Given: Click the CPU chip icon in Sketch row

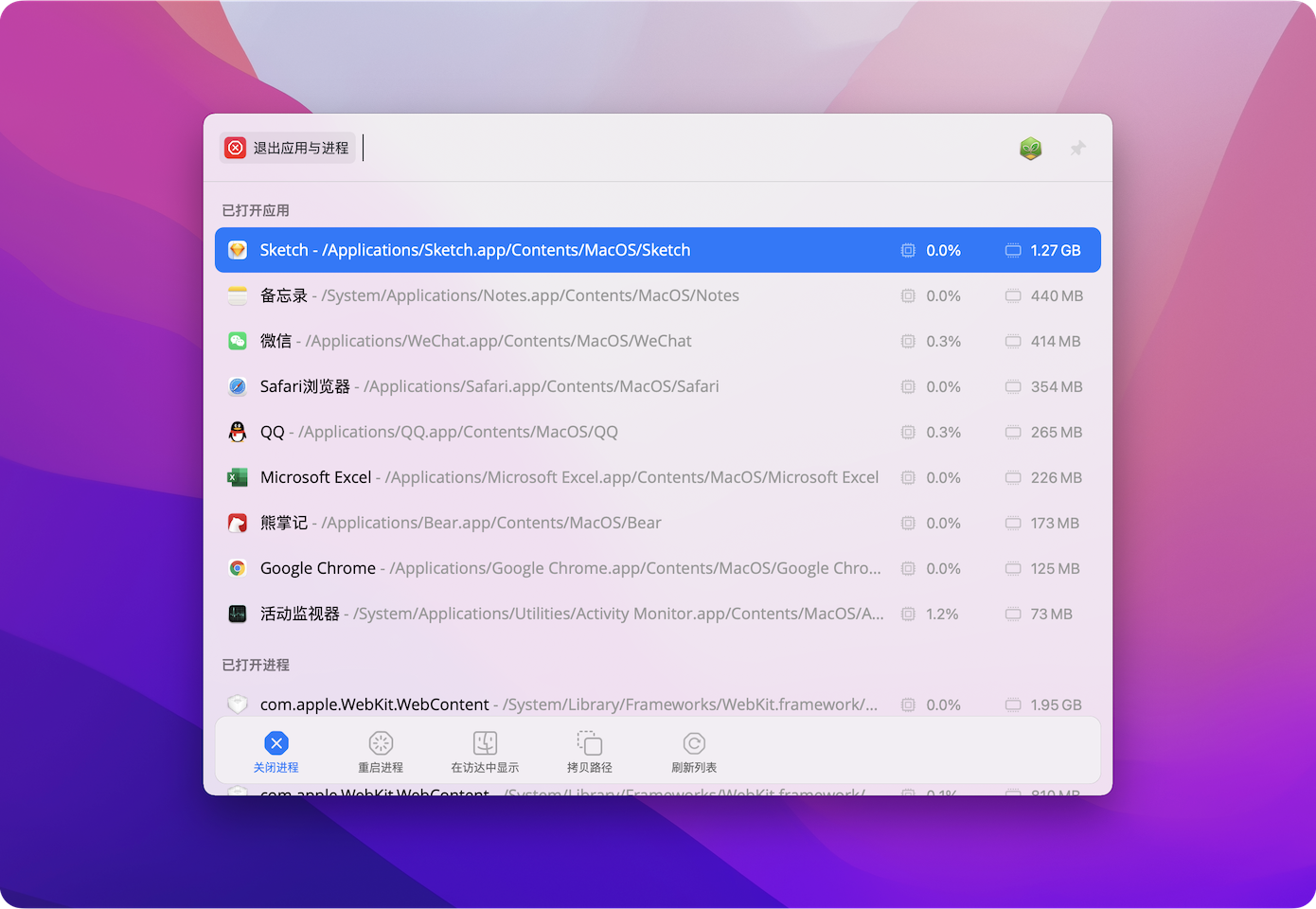Looking at the screenshot, I should tap(908, 250).
